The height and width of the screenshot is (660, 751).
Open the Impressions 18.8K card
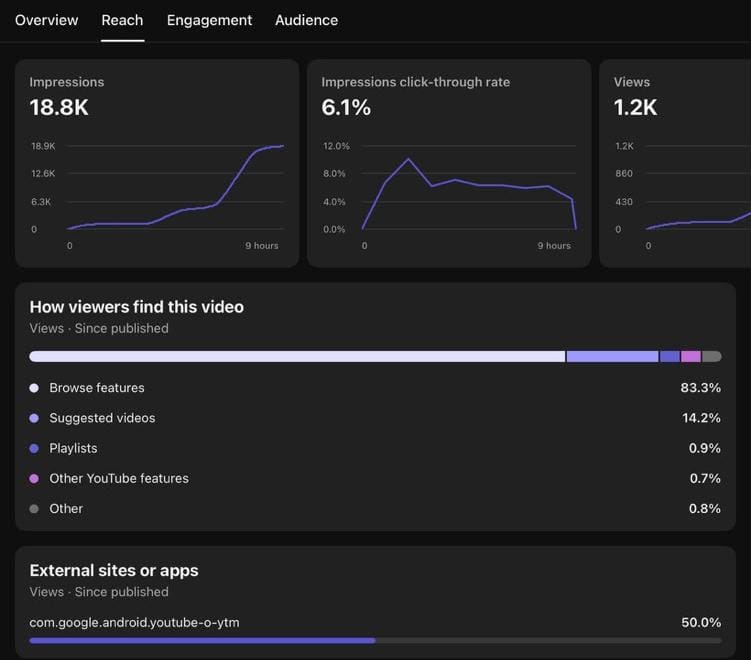(x=157, y=163)
